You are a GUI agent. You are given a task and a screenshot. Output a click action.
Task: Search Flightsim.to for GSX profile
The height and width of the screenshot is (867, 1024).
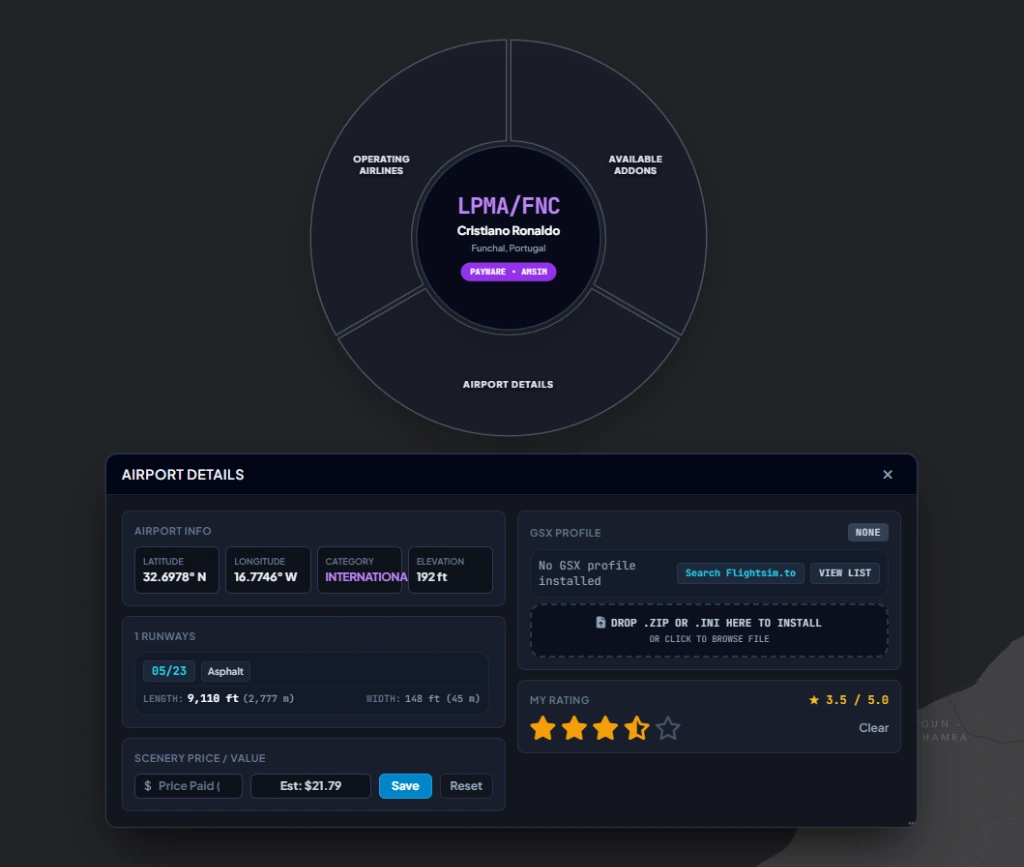[741, 573]
